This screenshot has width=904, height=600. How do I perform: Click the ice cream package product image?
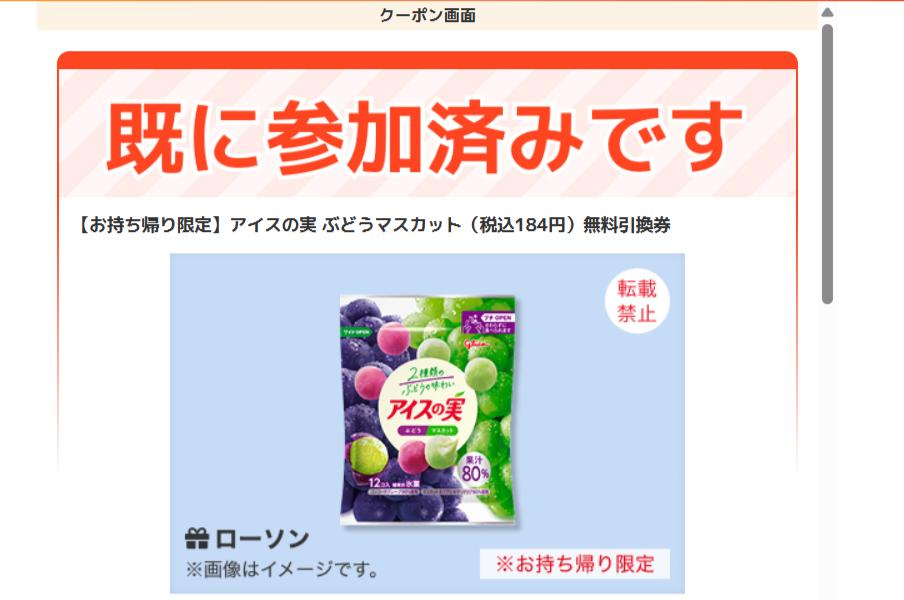427,410
